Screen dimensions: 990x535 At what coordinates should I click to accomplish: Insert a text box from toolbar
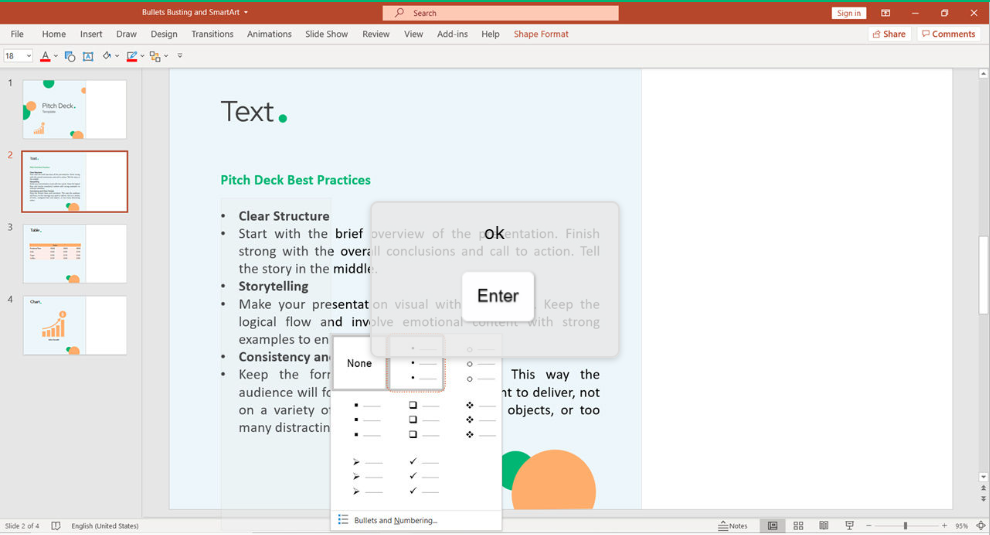[88, 56]
